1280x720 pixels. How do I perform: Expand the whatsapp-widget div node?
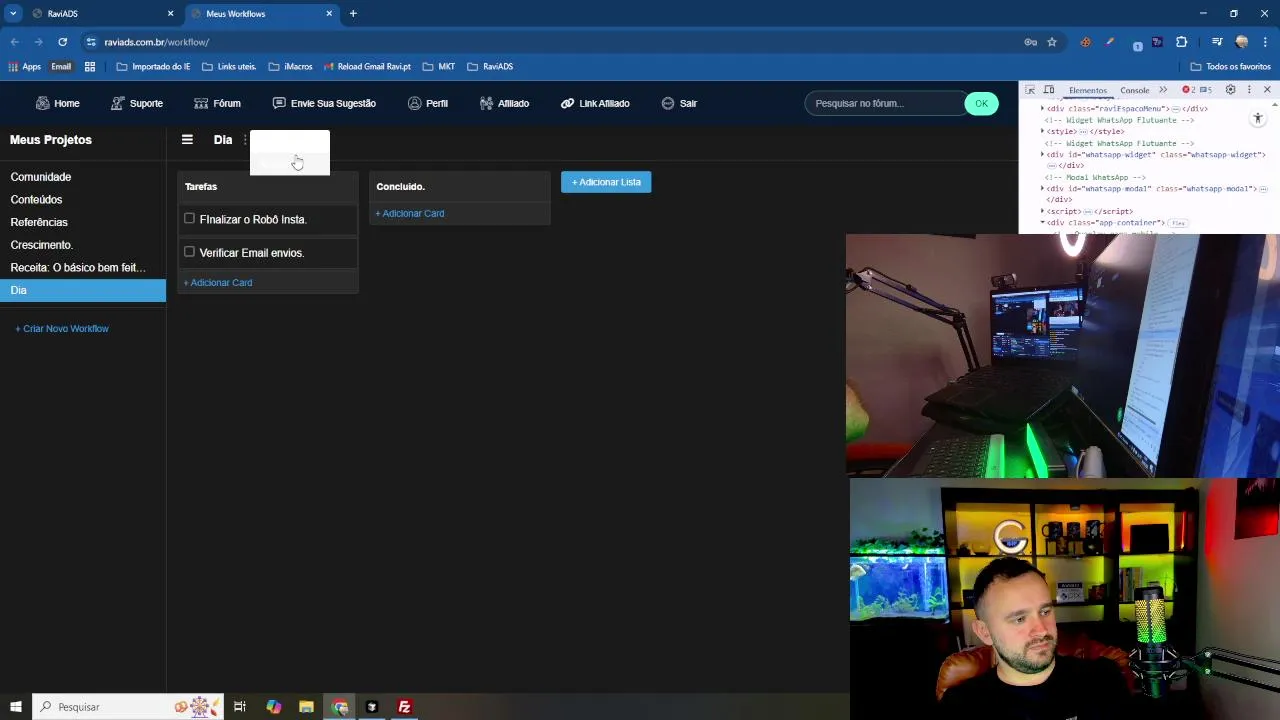click(x=1043, y=155)
